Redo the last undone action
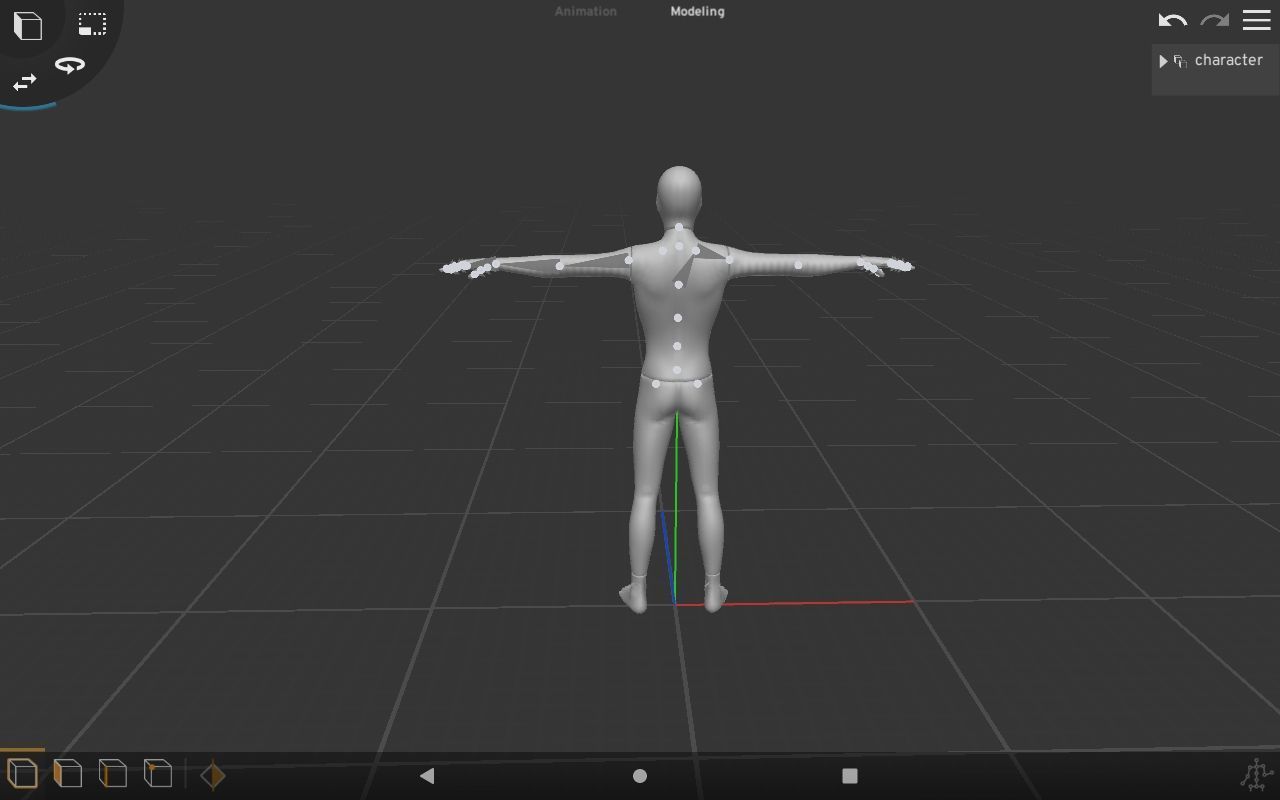 coord(1214,20)
